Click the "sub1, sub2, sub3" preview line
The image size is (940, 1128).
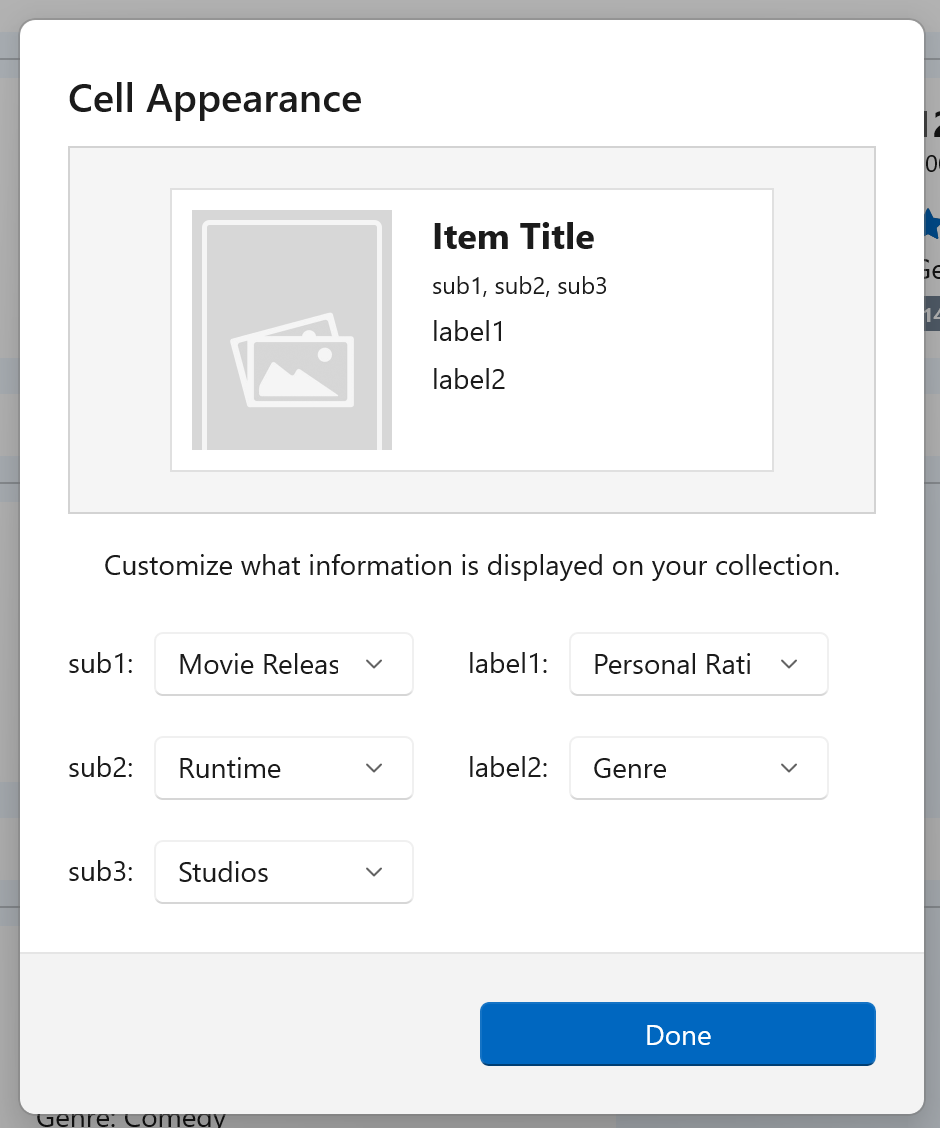[x=519, y=287]
